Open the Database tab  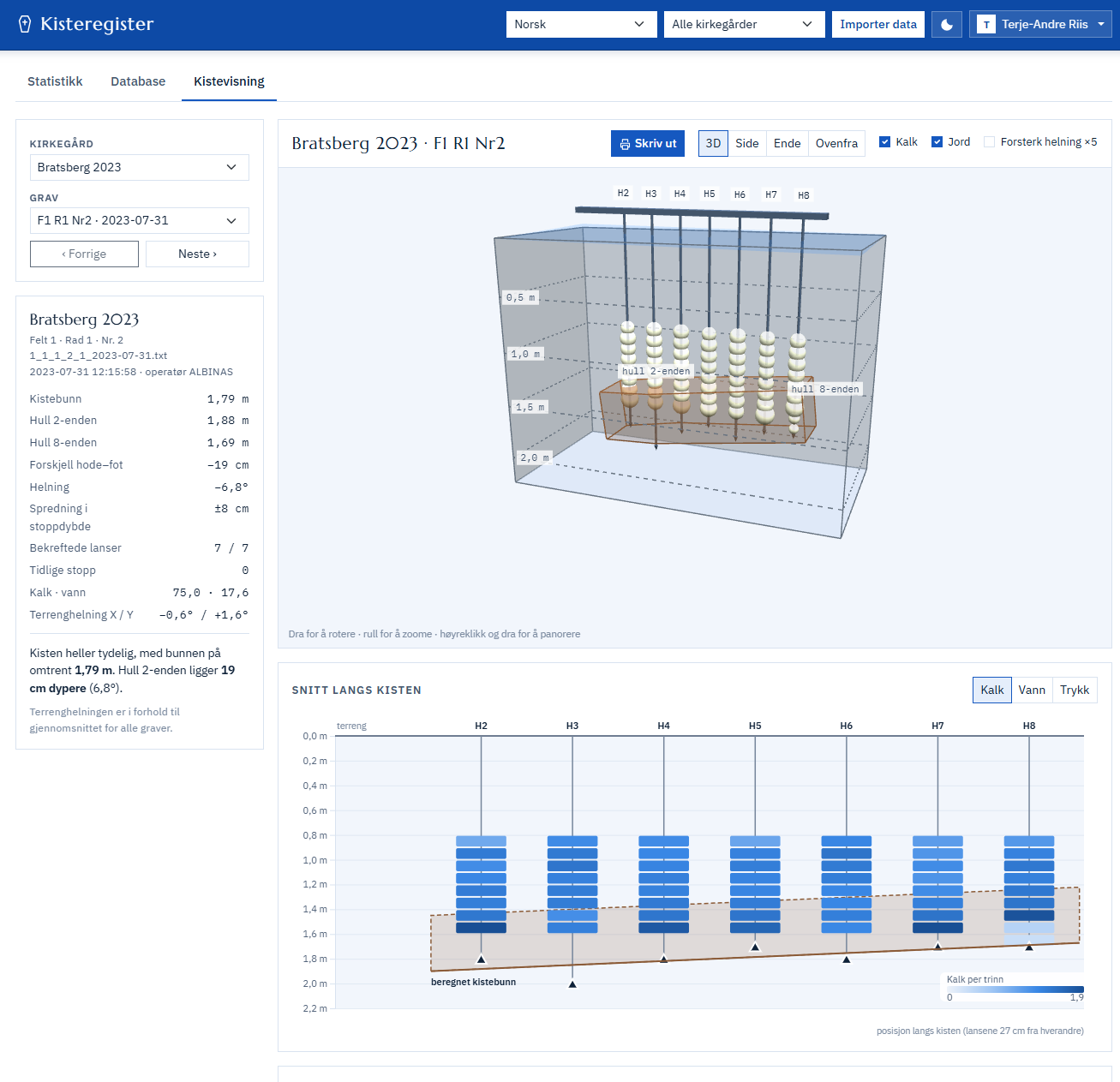pyautogui.click(x=138, y=81)
